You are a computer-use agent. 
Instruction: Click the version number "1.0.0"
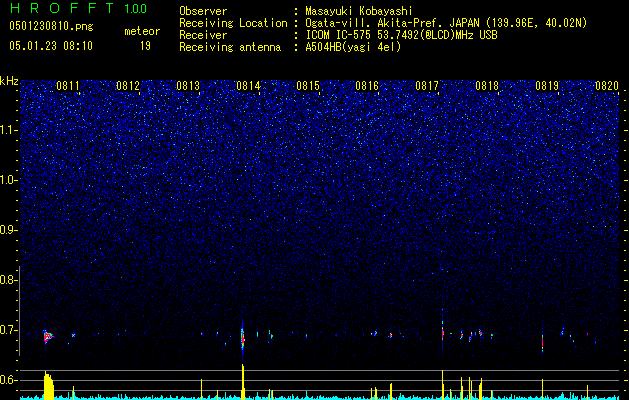click(136, 9)
